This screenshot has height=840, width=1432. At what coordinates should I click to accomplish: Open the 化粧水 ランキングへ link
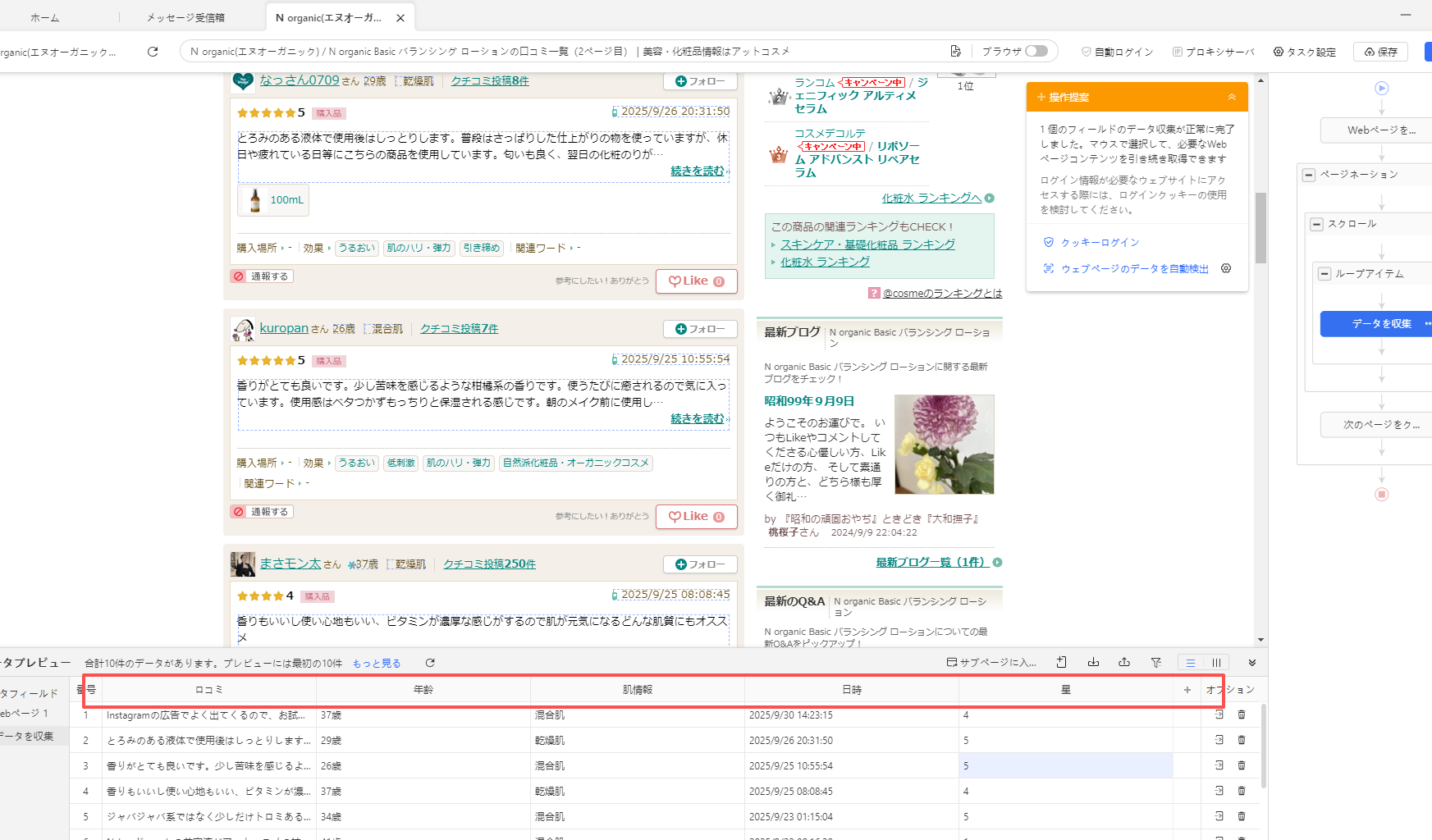click(931, 199)
